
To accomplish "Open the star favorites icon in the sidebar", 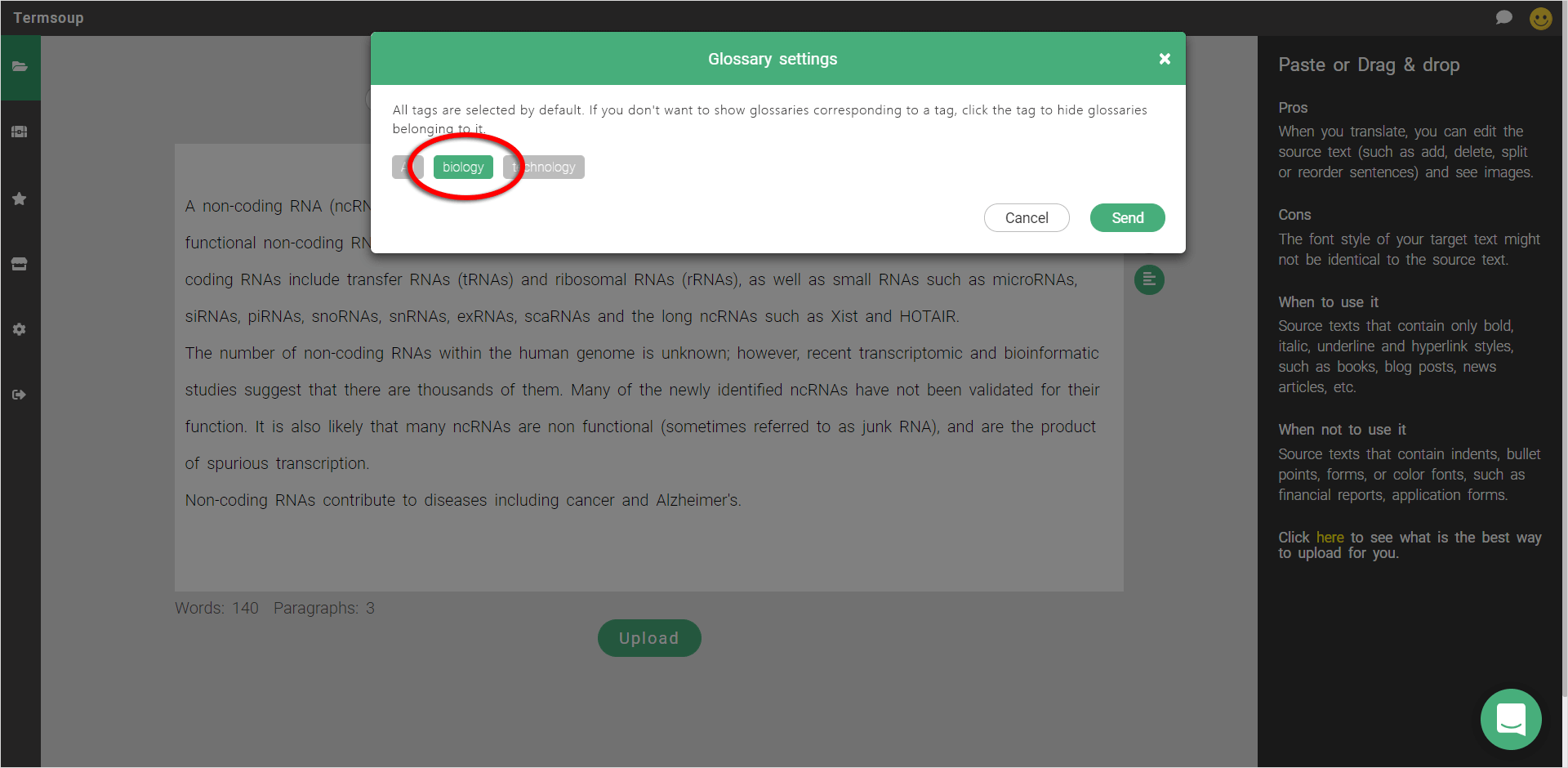I will point(20,199).
